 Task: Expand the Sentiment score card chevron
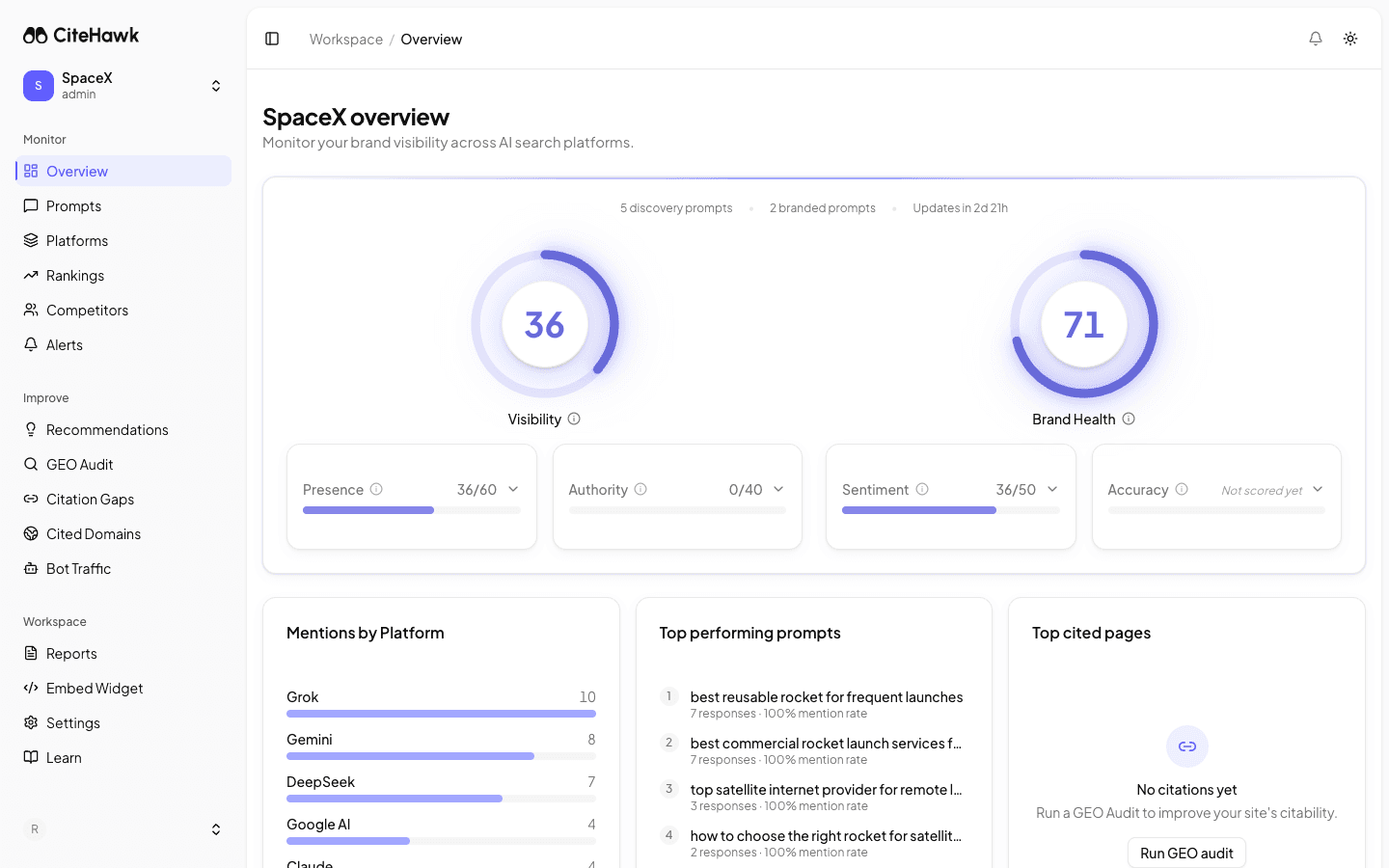point(1052,489)
